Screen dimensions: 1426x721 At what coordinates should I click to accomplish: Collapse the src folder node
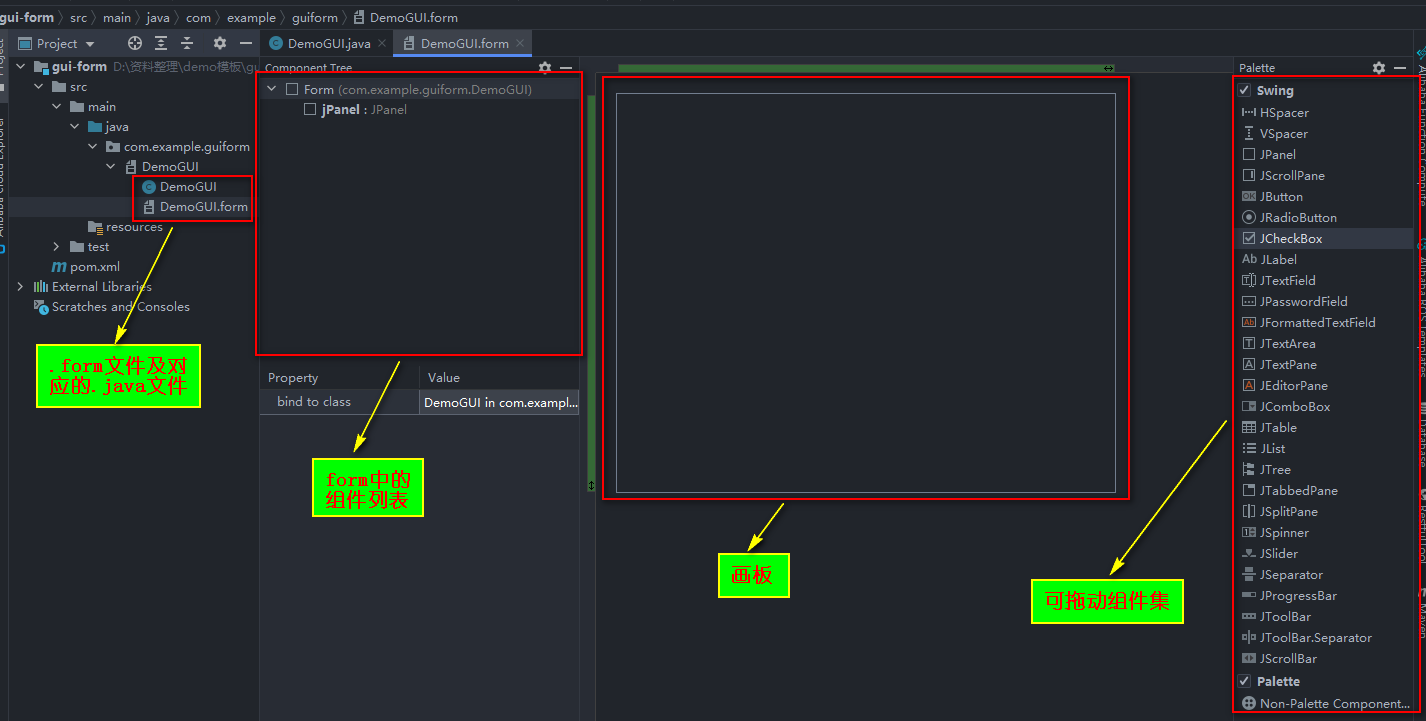39,87
